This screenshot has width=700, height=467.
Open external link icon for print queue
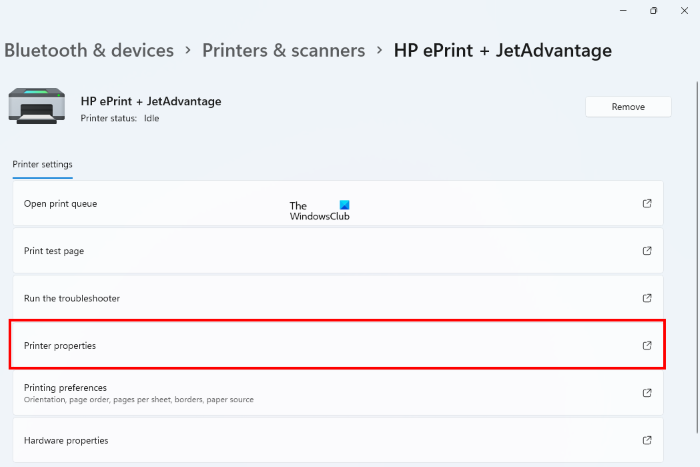(x=647, y=204)
